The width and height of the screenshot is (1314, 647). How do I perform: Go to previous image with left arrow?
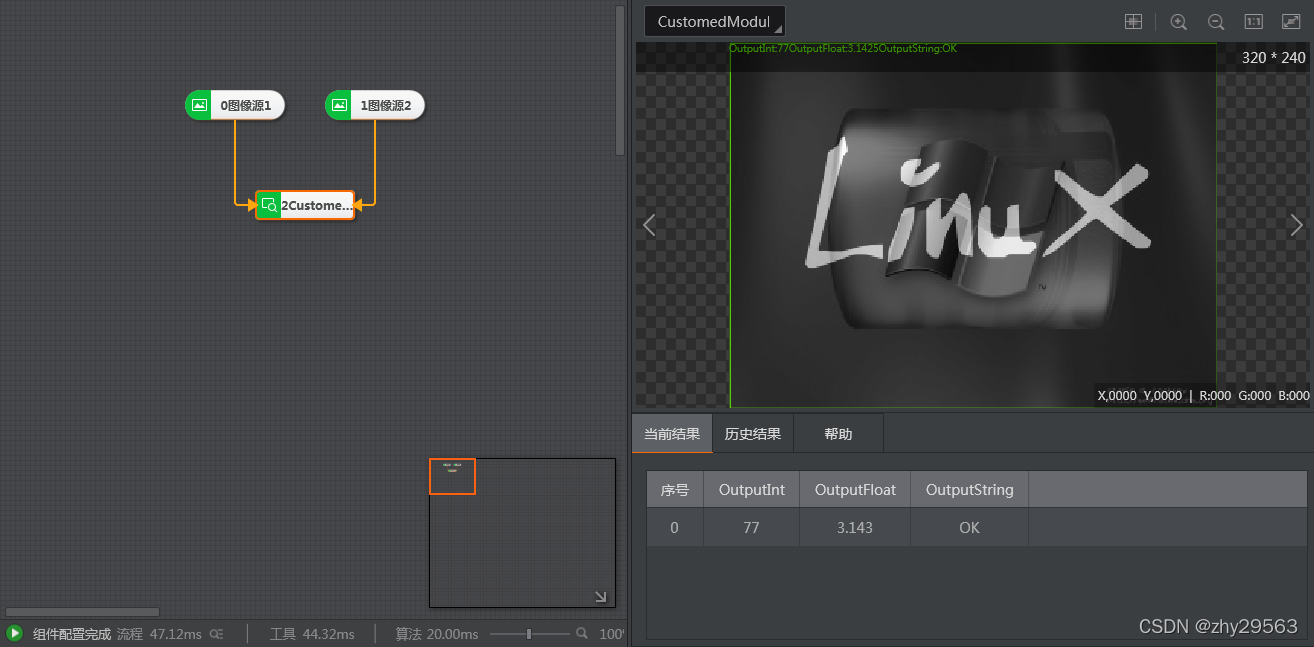(x=649, y=225)
